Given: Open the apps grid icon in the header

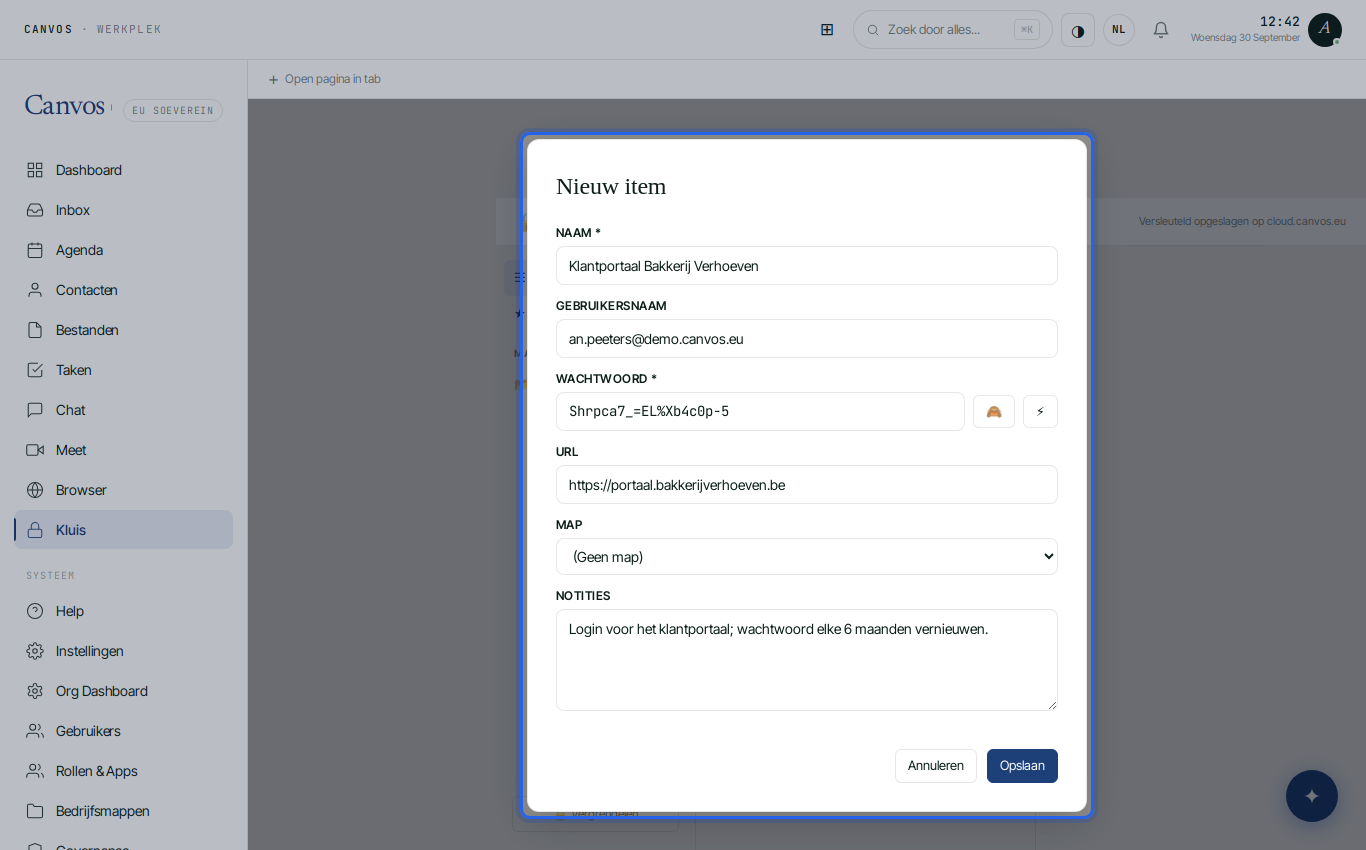Looking at the screenshot, I should point(827,30).
